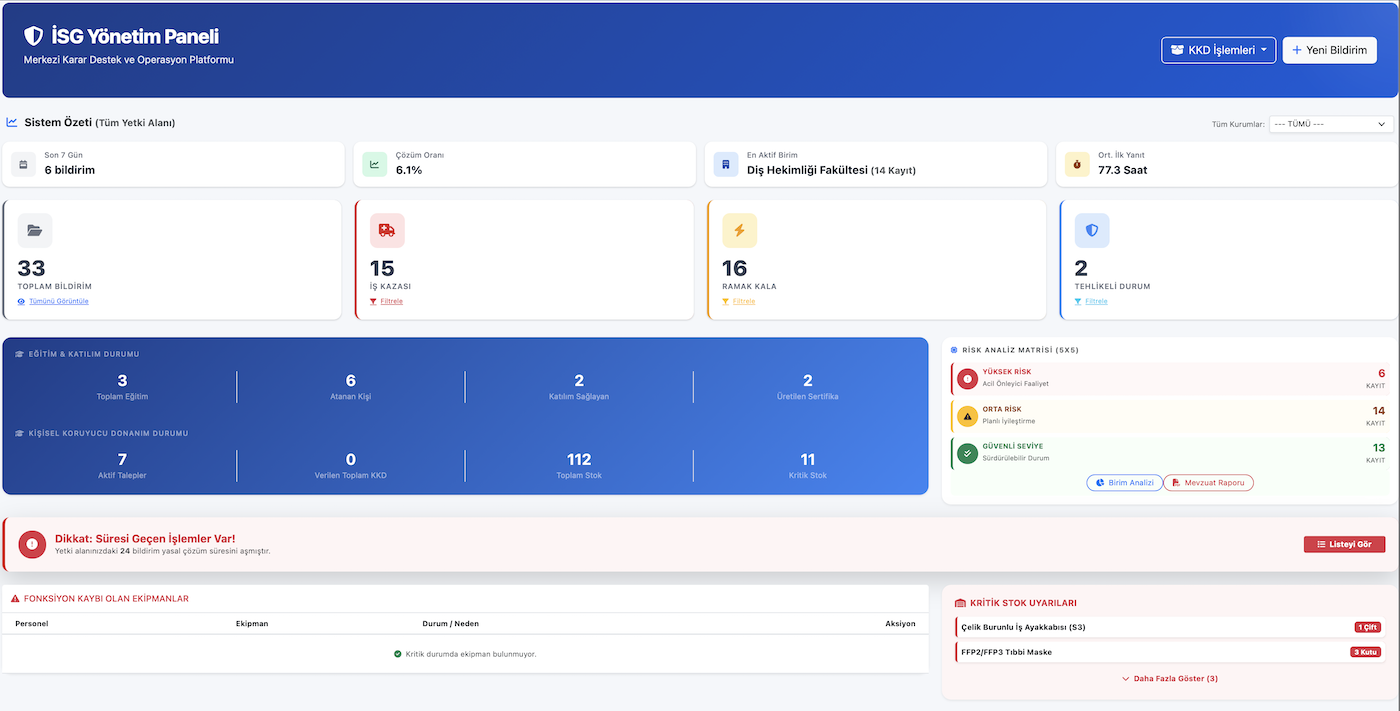
Task: Click the Tümünü Görüntüle link
Action: pyautogui.click(x=58, y=301)
